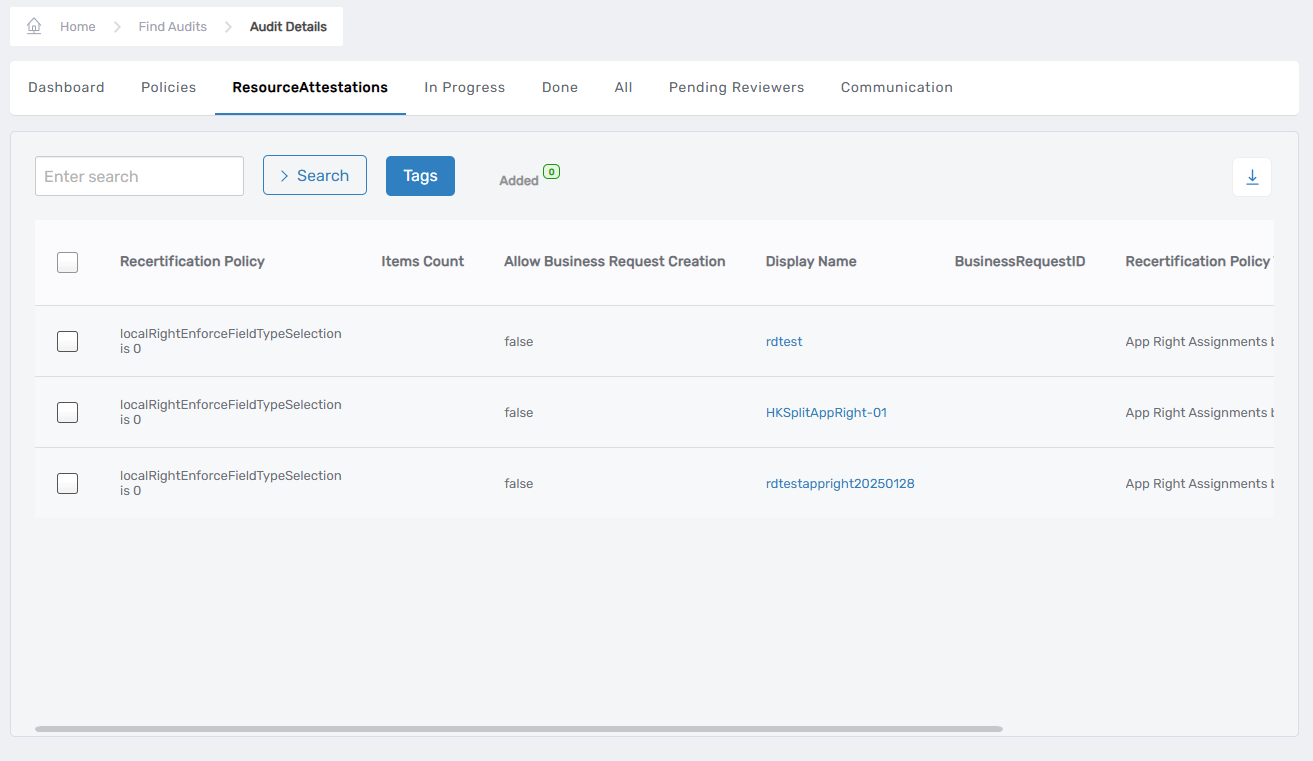Click the Added count badge

pos(551,172)
